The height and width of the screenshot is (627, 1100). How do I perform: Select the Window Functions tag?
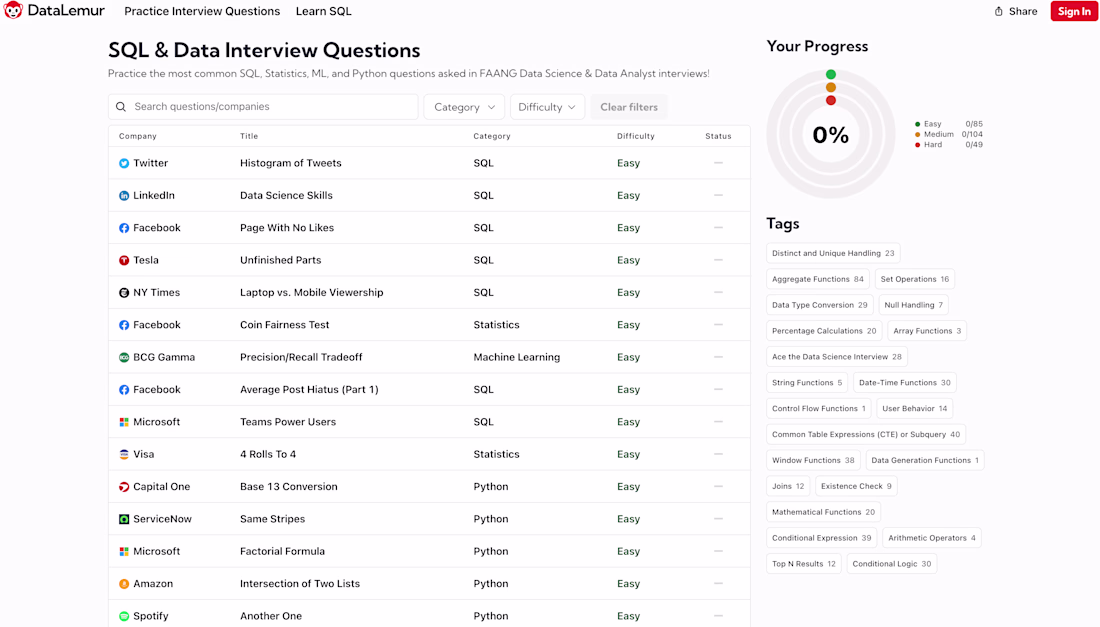(813, 460)
